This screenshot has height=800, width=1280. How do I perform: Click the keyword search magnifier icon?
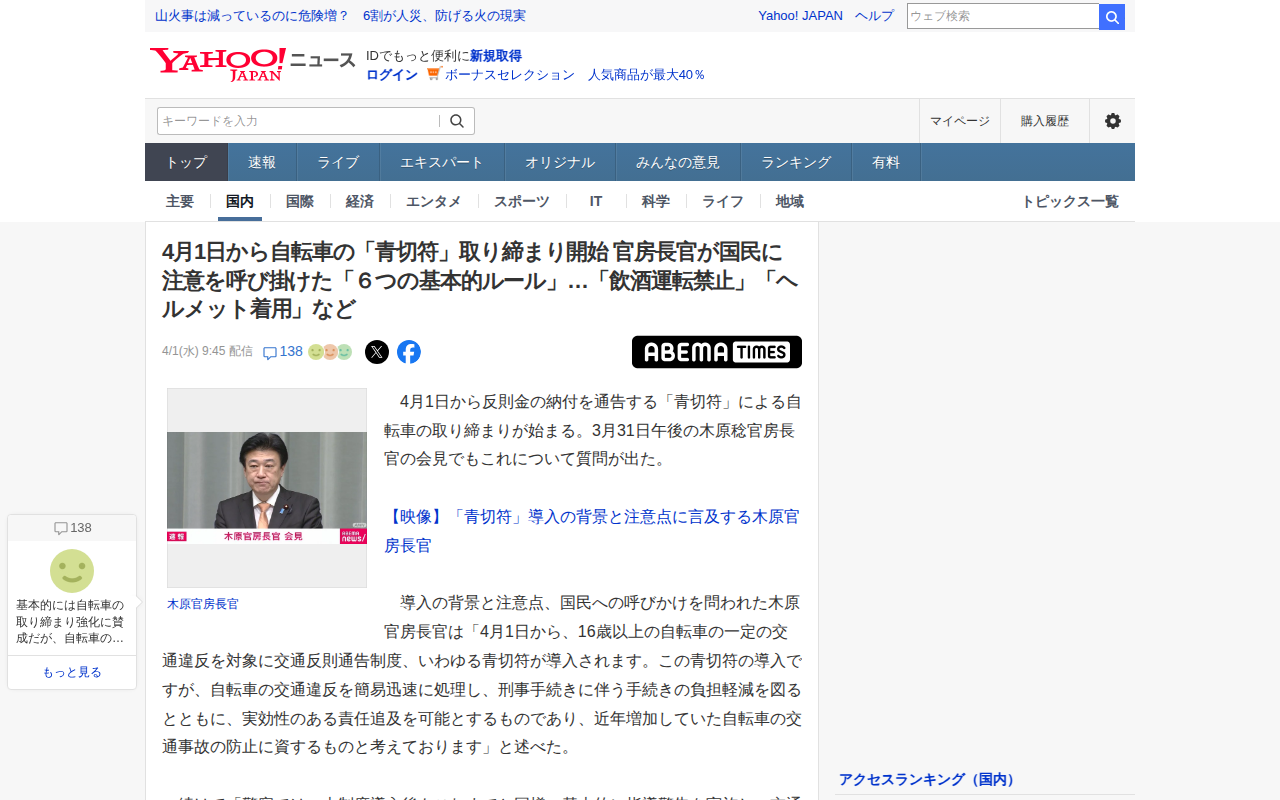457,121
